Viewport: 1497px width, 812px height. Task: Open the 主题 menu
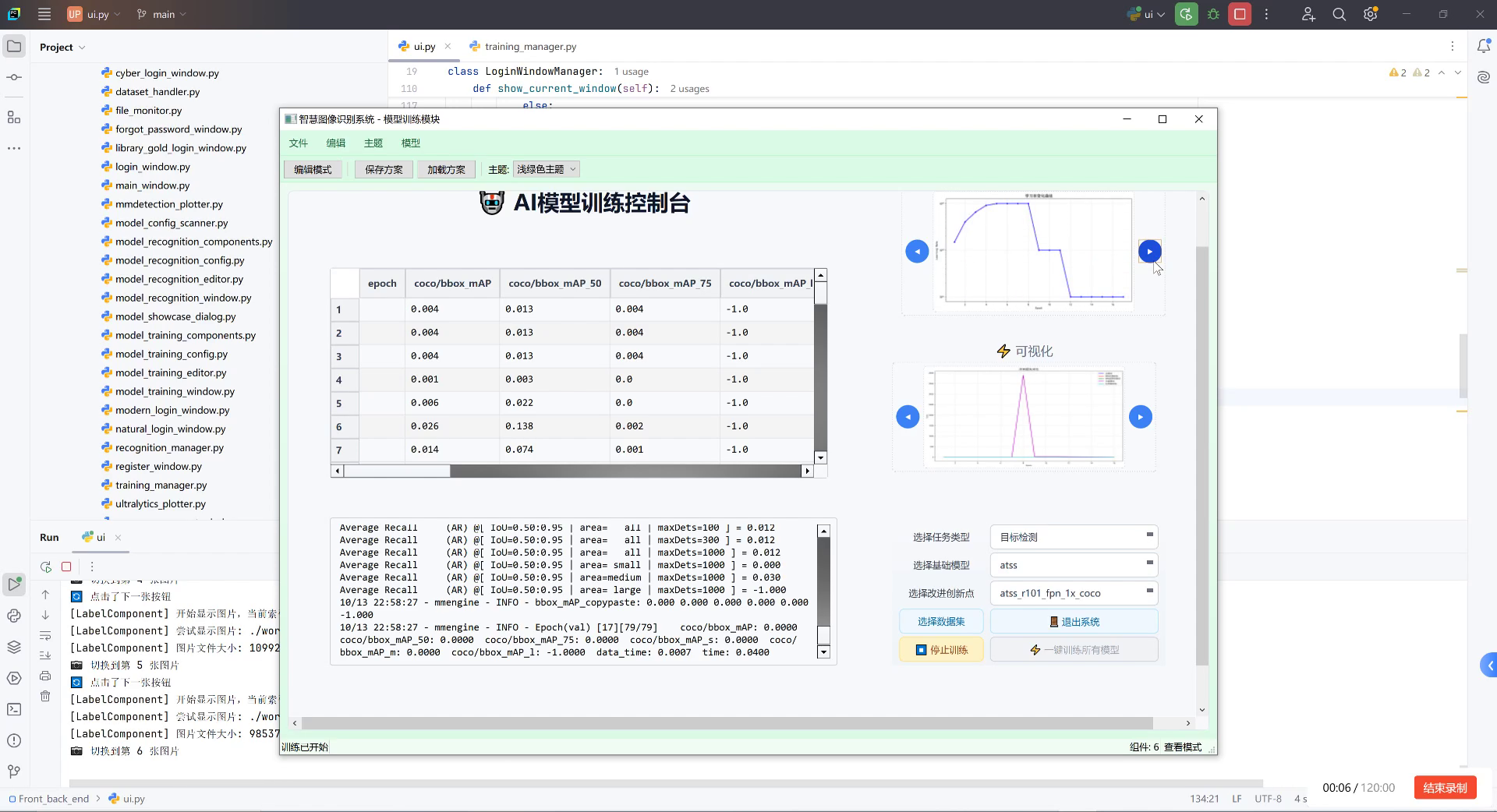[x=373, y=143]
